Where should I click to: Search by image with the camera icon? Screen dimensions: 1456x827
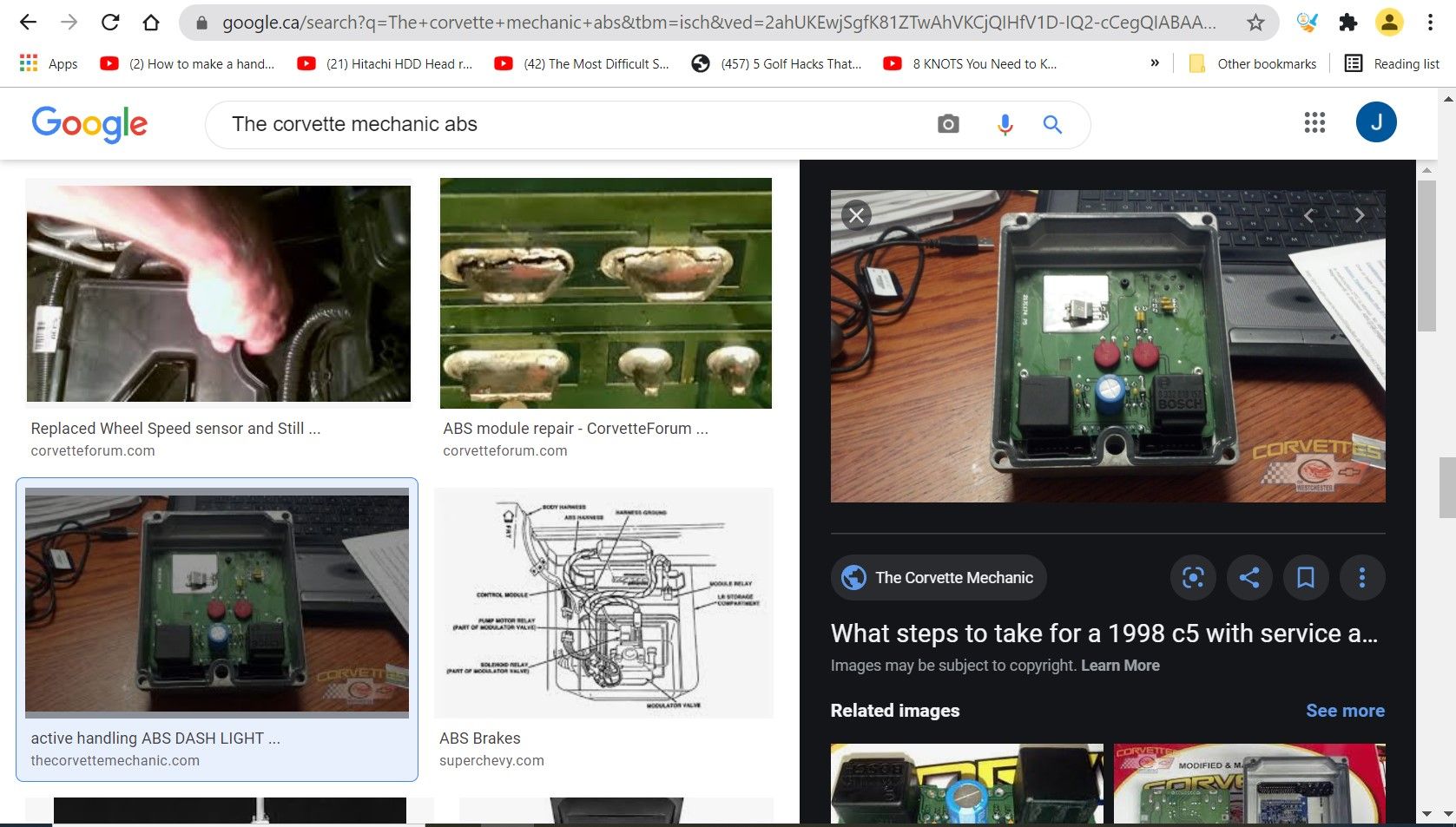[948, 124]
